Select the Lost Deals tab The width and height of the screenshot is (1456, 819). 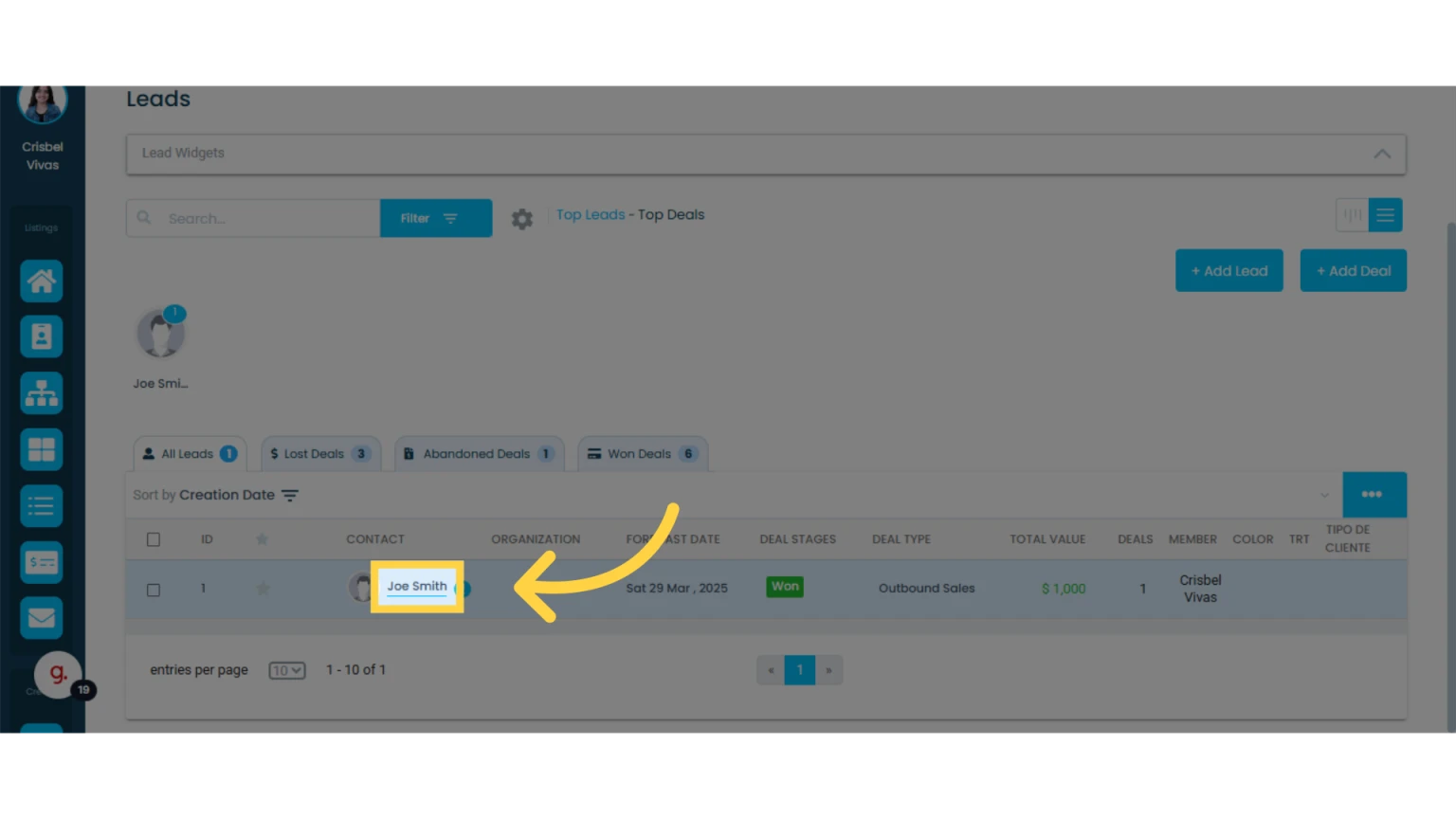point(320,454)
